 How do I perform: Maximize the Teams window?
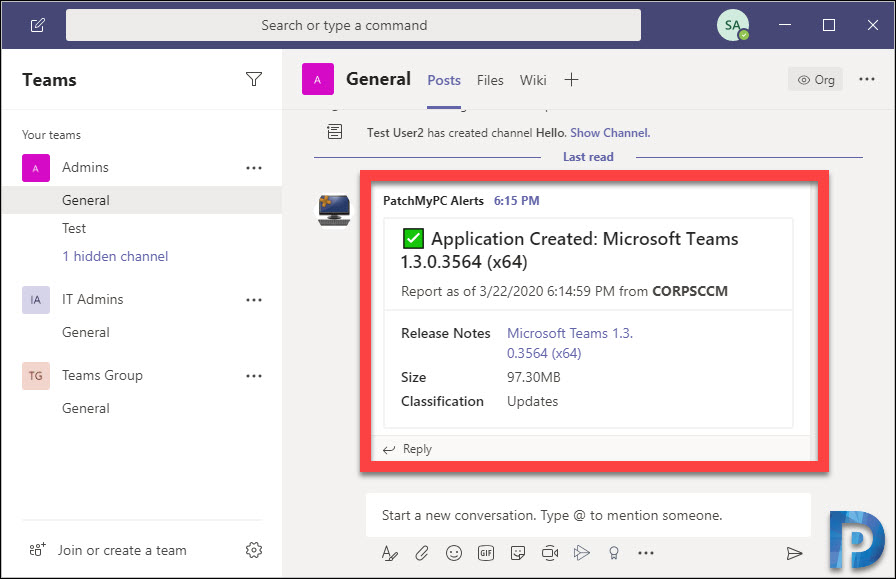tap(829, 25)
